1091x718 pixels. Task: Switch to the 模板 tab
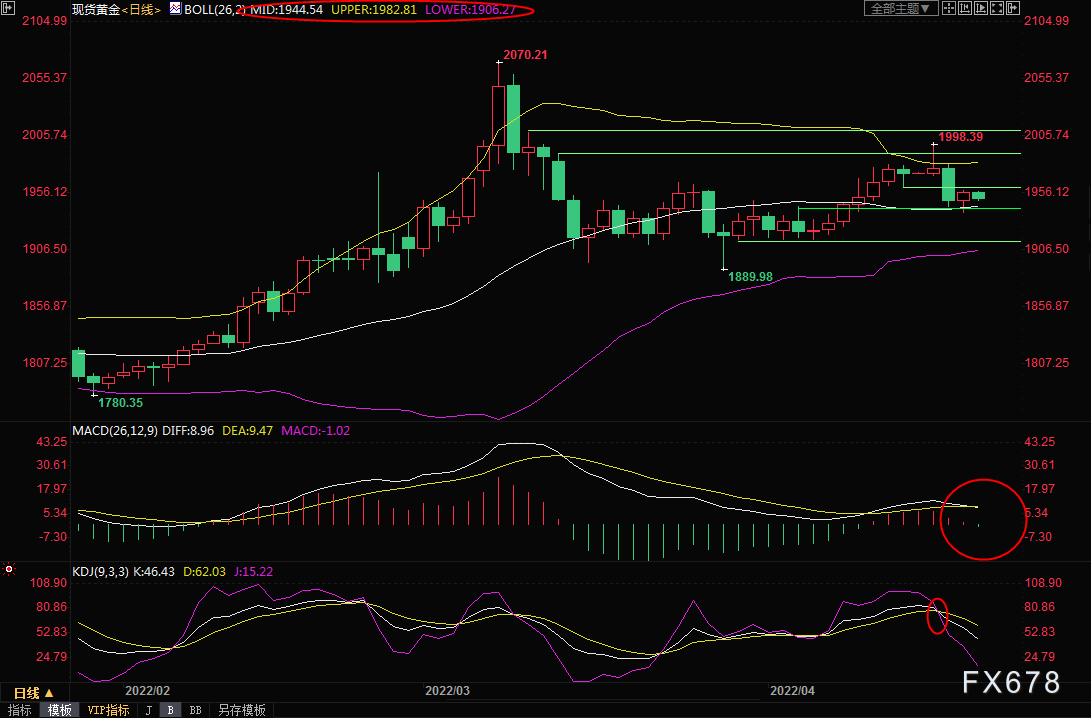60,710
